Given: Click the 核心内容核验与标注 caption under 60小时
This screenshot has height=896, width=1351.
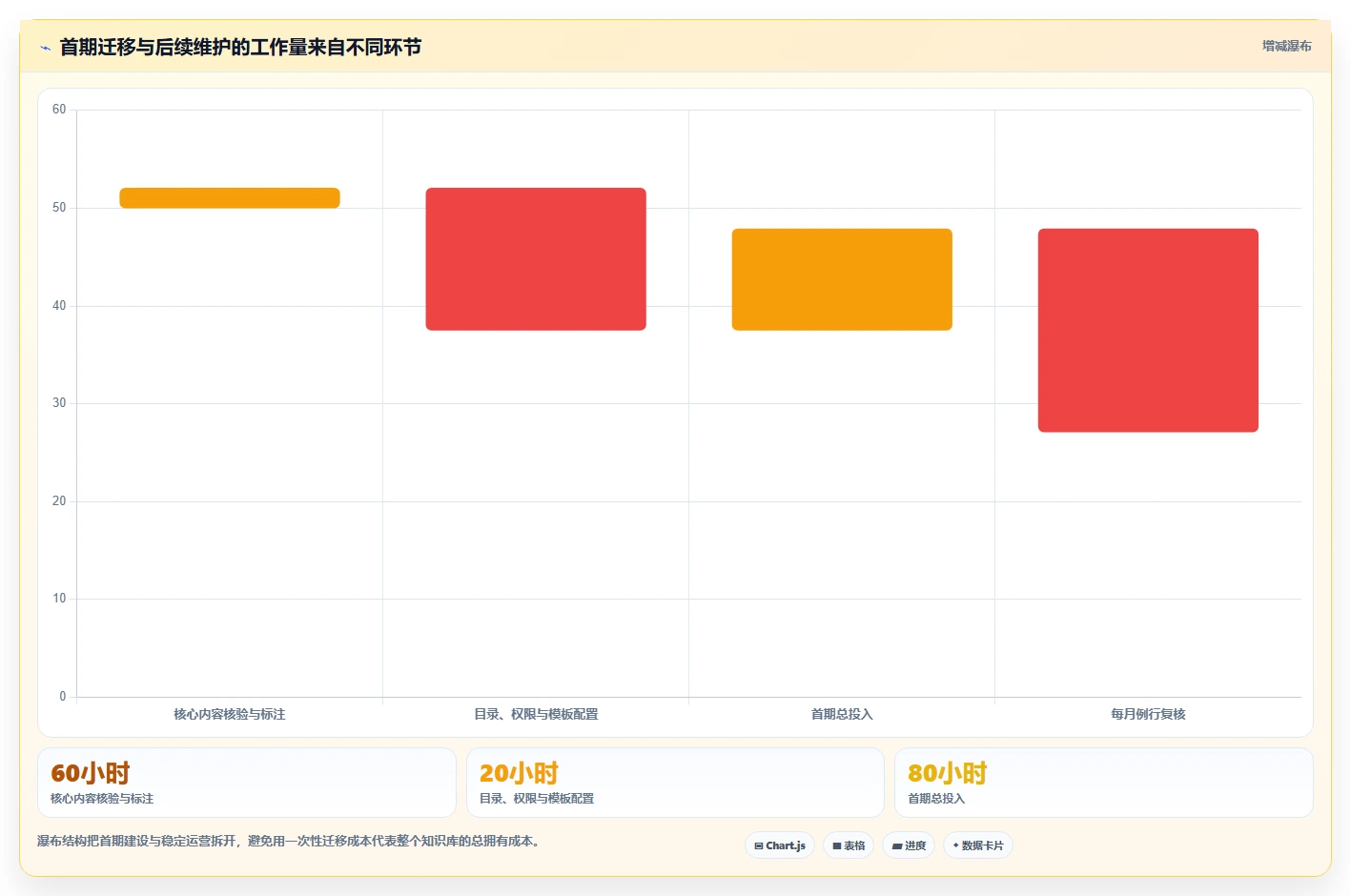Looking at the screenshot, I should coord(102,799).
